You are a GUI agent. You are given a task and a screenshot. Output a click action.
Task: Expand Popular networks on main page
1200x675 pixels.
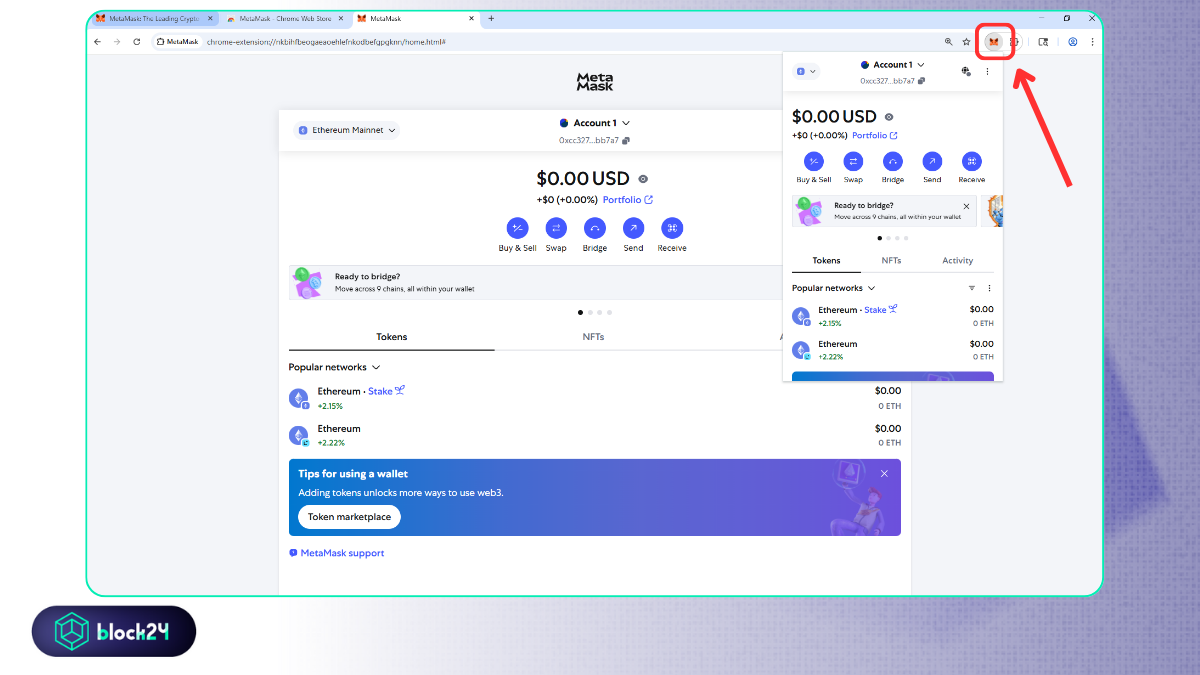pos(335,367)
